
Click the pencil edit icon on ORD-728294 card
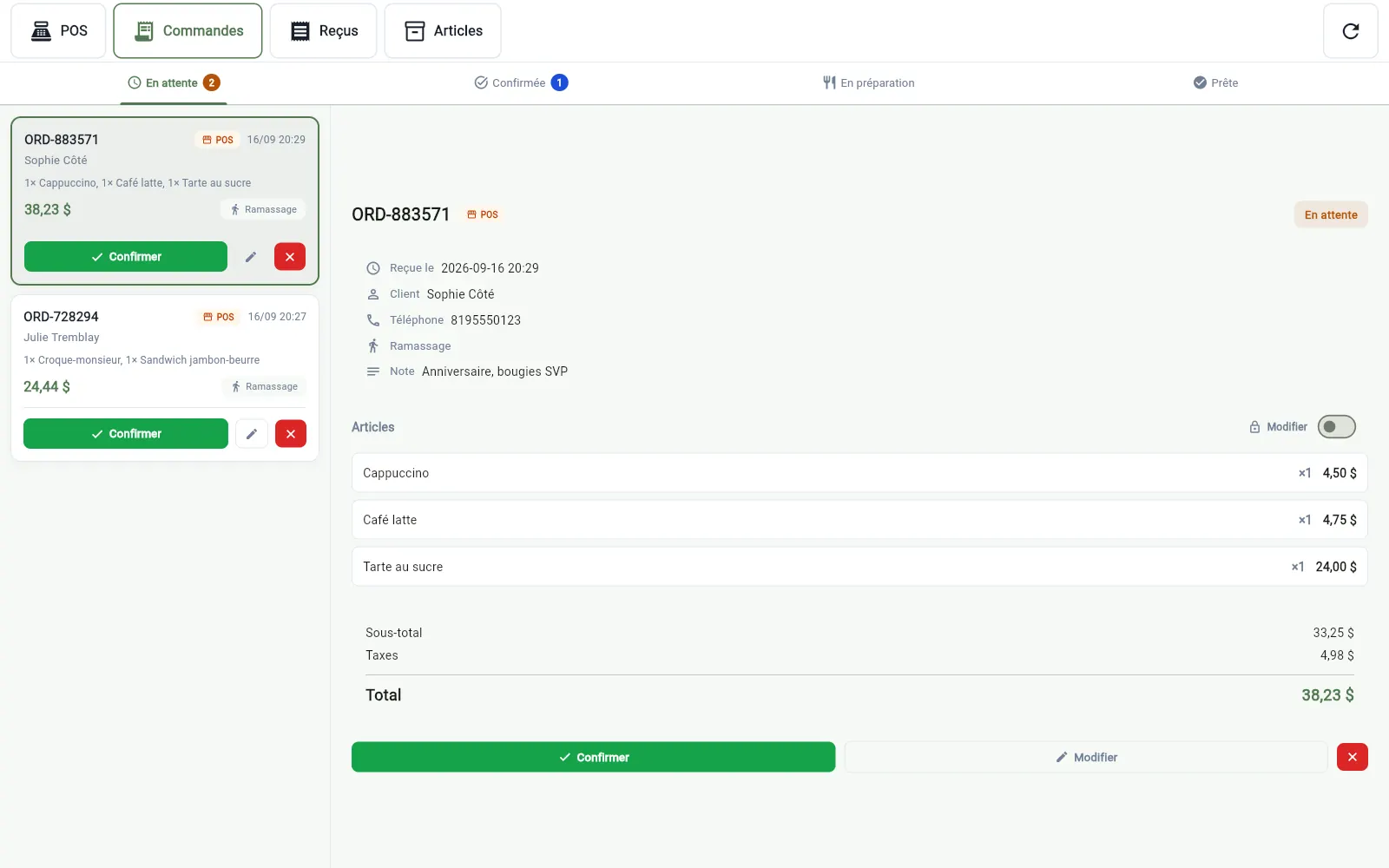tap(252, 434)
